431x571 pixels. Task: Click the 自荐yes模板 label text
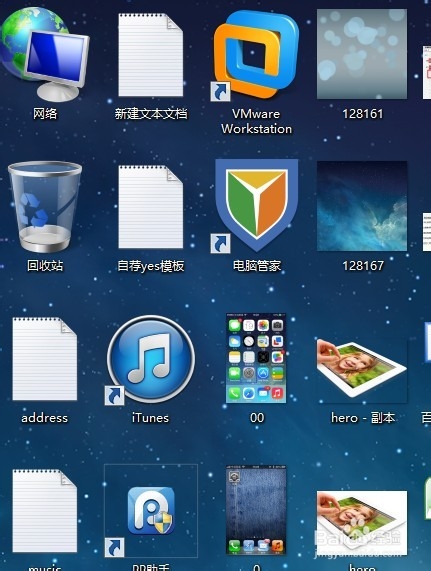(x=151, y=266)
